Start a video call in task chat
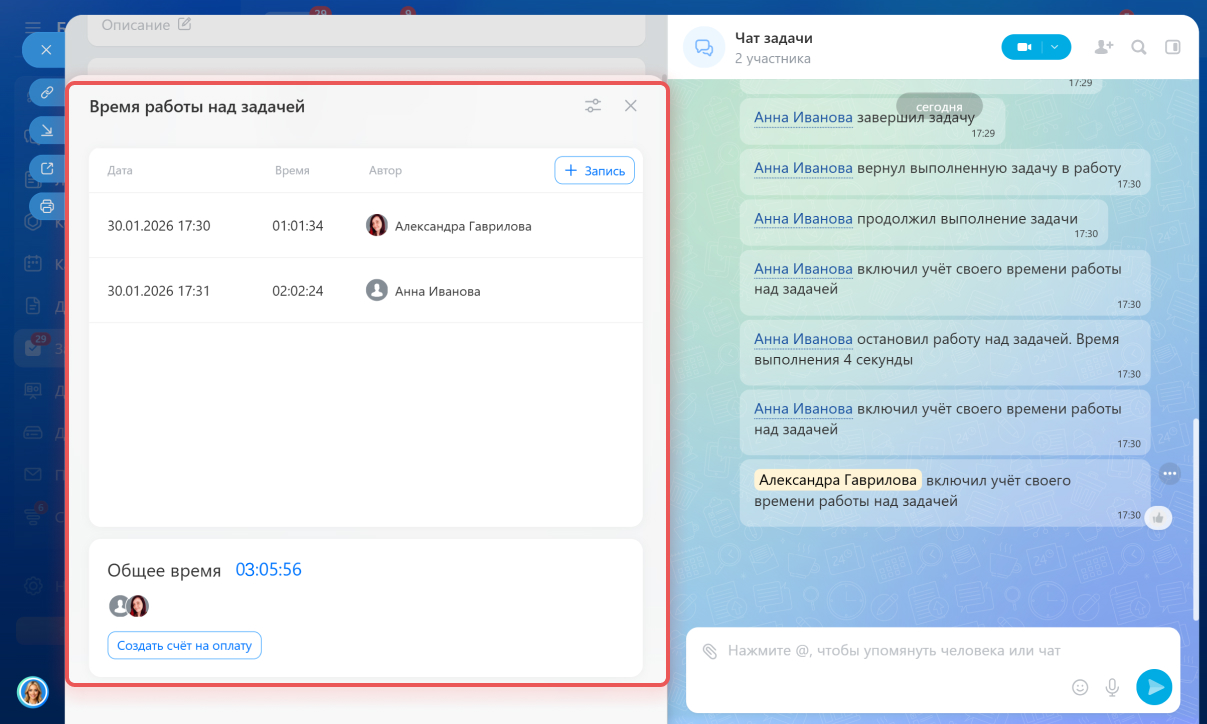This screenshot has height=724, width=1207. pos(1023,47)
